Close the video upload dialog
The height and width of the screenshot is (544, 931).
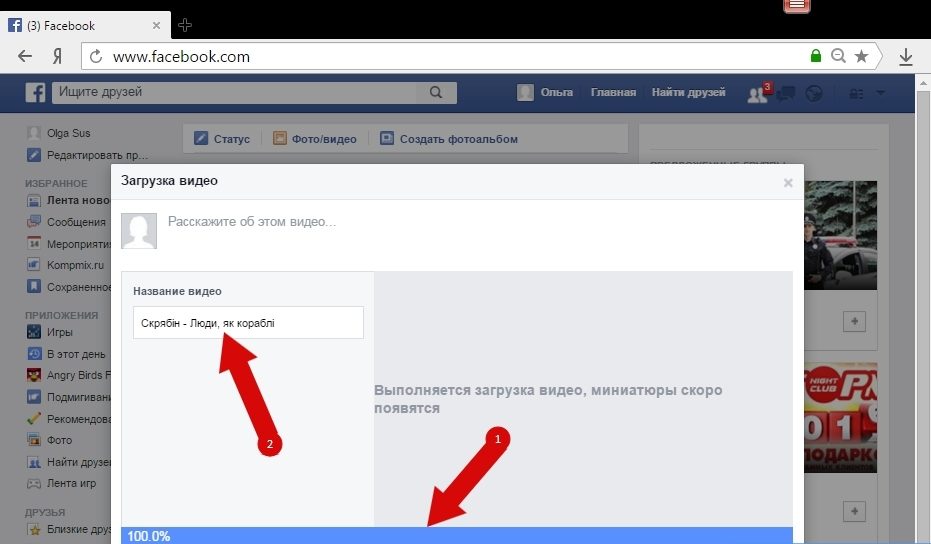tap(788, 183)
